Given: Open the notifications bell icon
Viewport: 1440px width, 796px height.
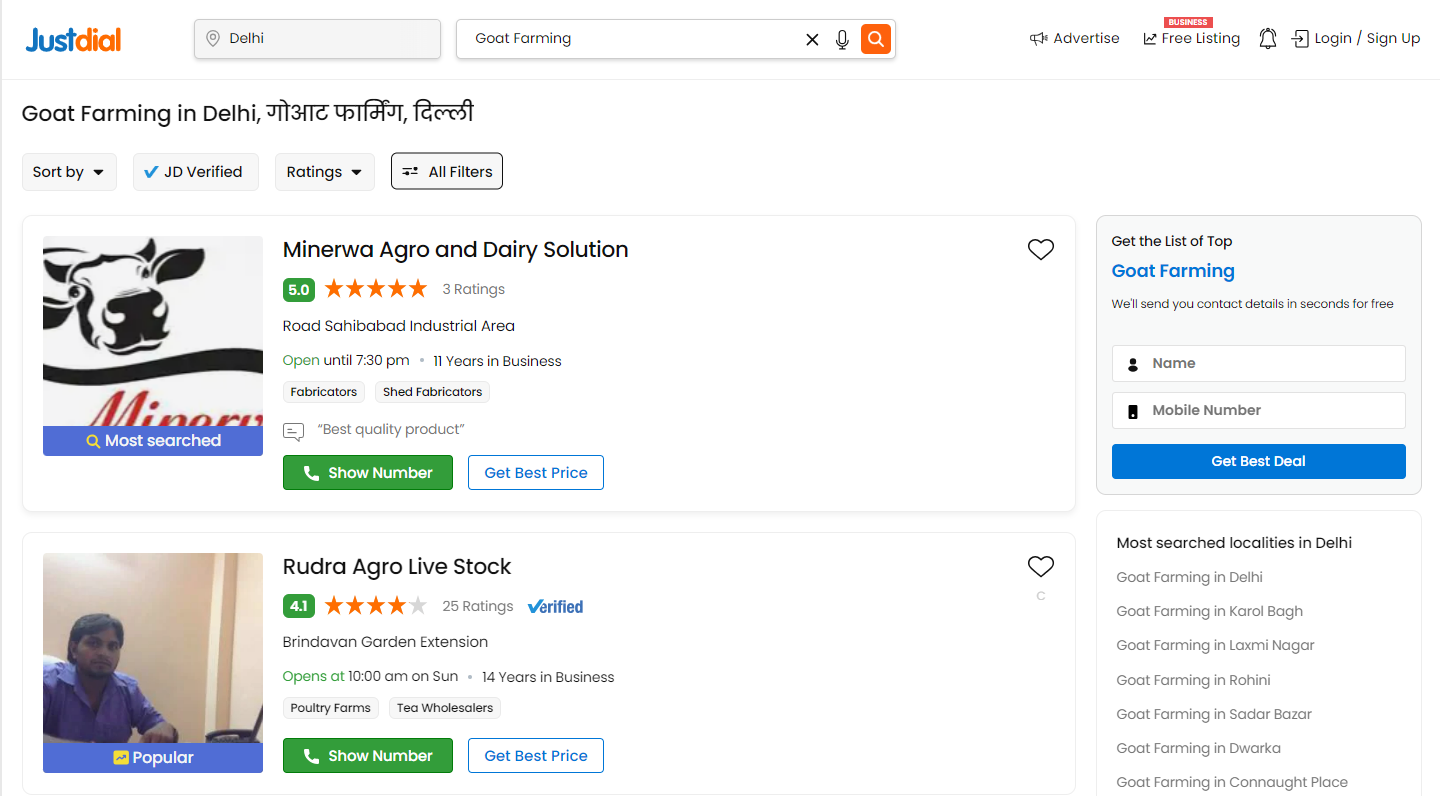Looking at the screenshot, I should pyautogui.click(x=1268, y=39).
